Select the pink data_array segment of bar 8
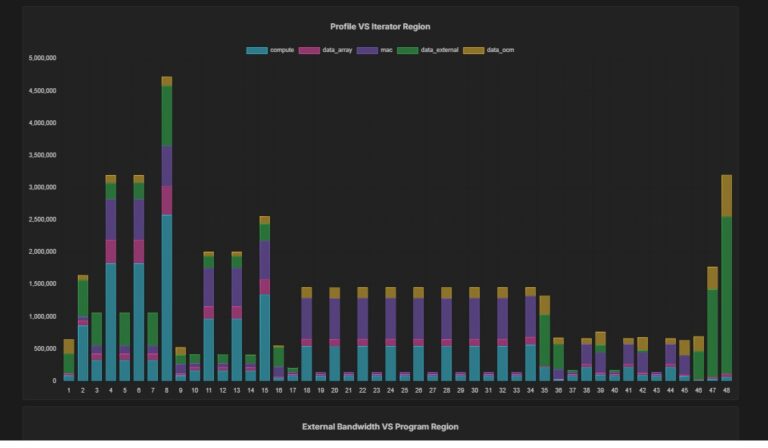The image size is (768, 448). point(167,200)
